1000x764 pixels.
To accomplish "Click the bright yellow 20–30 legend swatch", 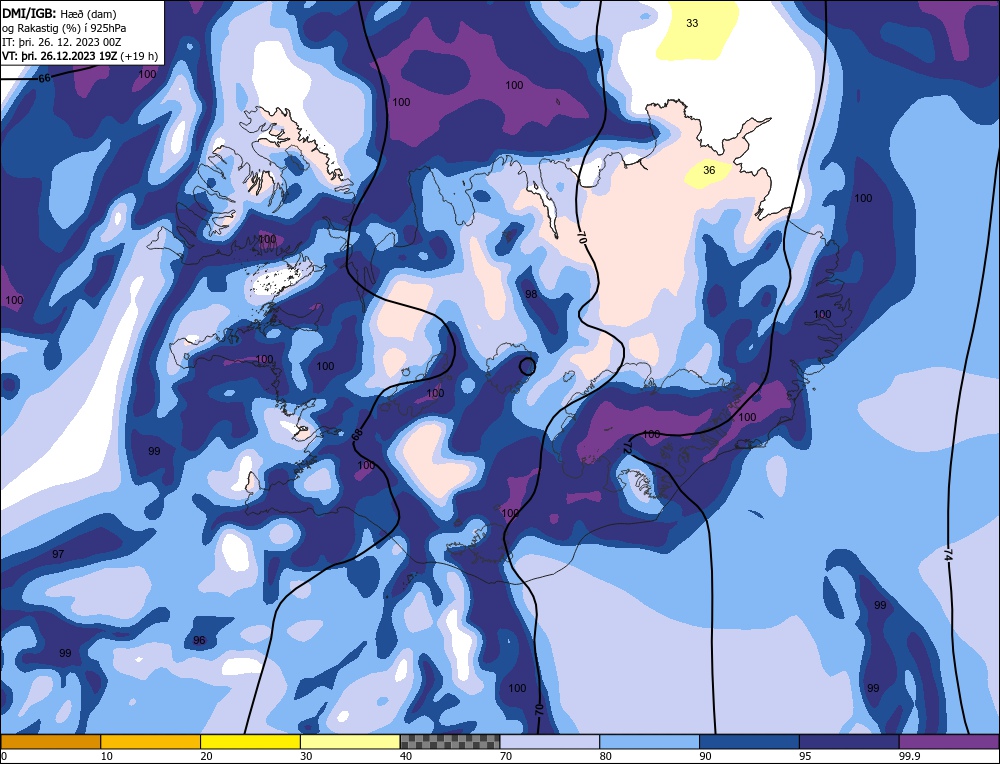I will (x=250, y=741).
